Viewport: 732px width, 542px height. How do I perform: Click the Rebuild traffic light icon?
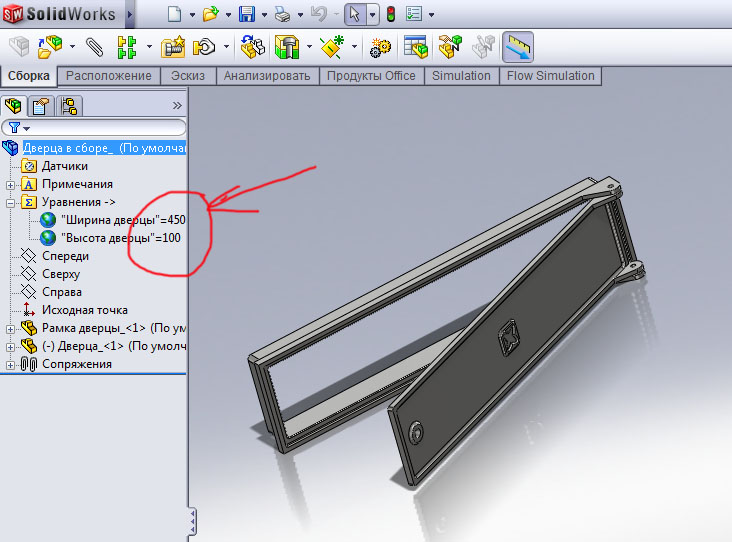click(390, 14)
